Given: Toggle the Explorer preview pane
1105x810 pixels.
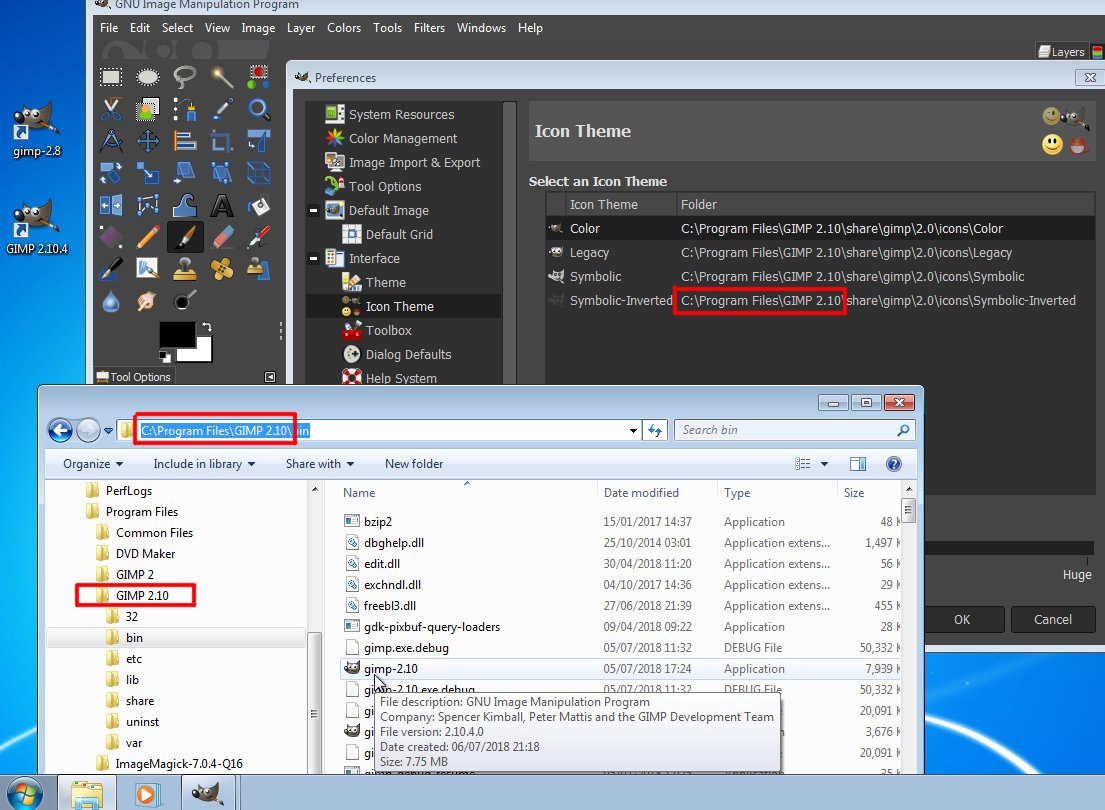Looking at the screenshot, I should click(858, 464).
